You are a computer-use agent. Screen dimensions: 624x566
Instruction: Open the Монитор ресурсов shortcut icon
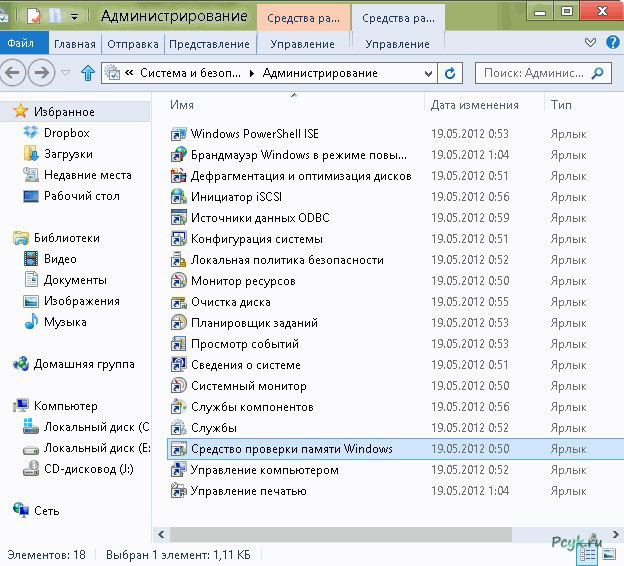tap(179, 281)
